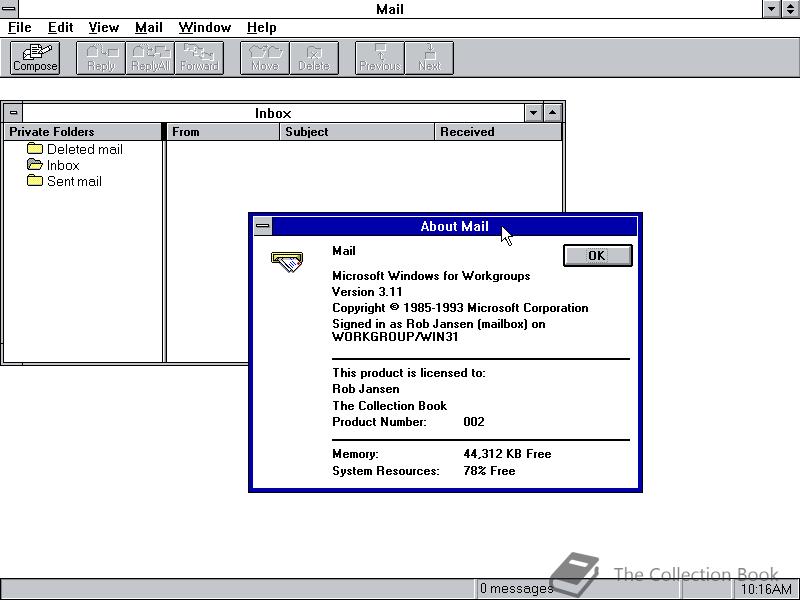Screen dimensions: 800x600
Task: Click the Compose toolbar button
Action: click(x=35, y=58)
